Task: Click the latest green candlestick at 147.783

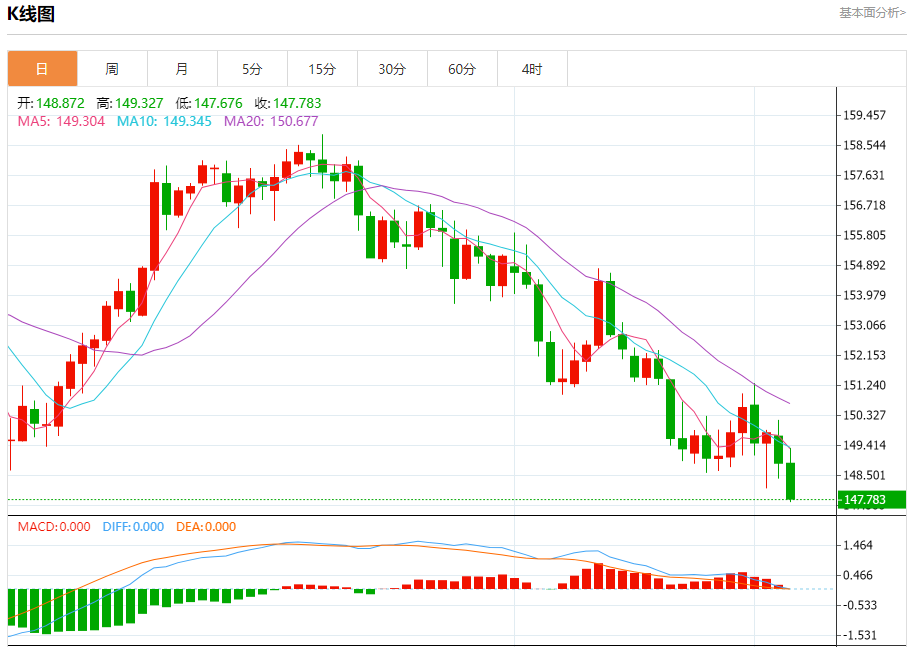Action: point(790,481)
